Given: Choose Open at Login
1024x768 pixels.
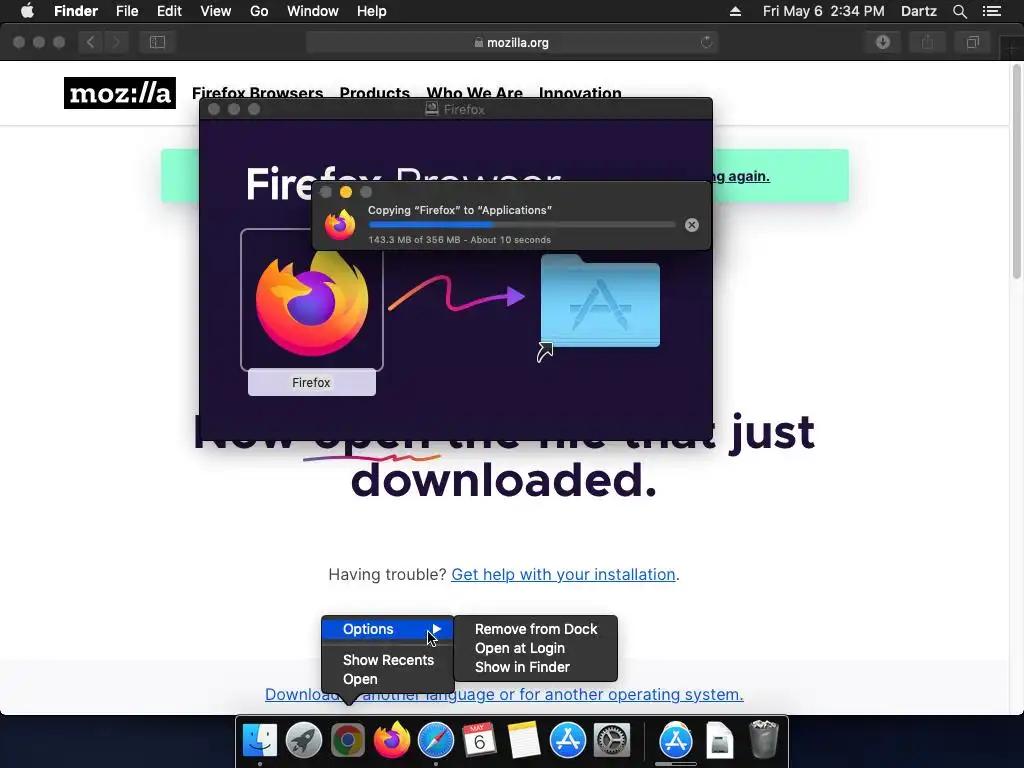Looking at the screenshot, I should click(520, 648).
